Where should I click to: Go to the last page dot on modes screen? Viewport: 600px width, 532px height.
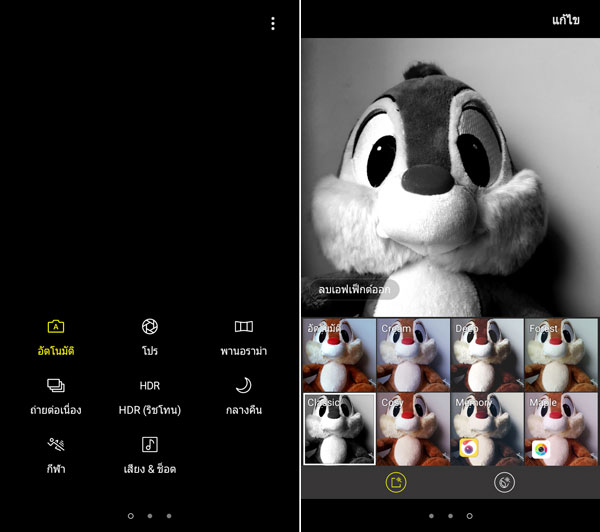click(x=169, y=516)
